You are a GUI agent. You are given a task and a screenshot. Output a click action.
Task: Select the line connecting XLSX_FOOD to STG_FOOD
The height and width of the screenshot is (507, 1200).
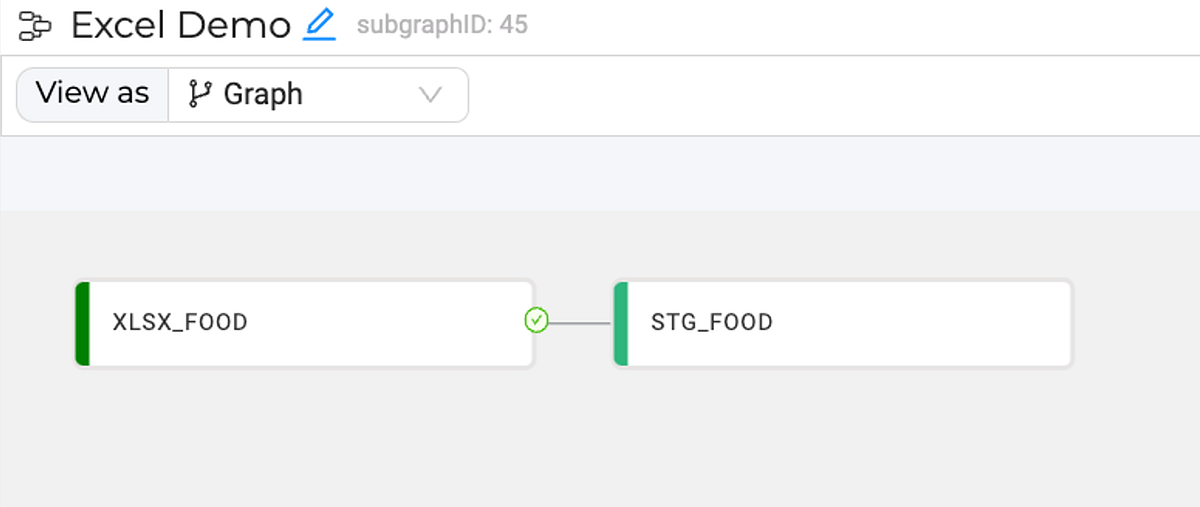pyautogui.click(x=580, y=323)
